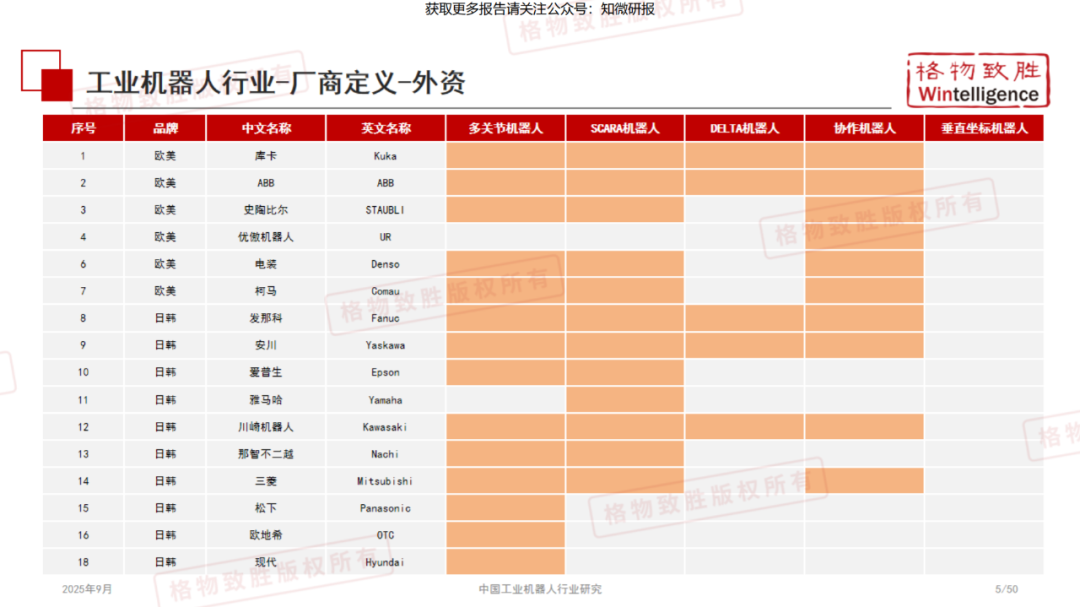The height and width of the screenshot is (607, 1080).
Task: Select the 中文名称 column header
Action: point(266,128)
